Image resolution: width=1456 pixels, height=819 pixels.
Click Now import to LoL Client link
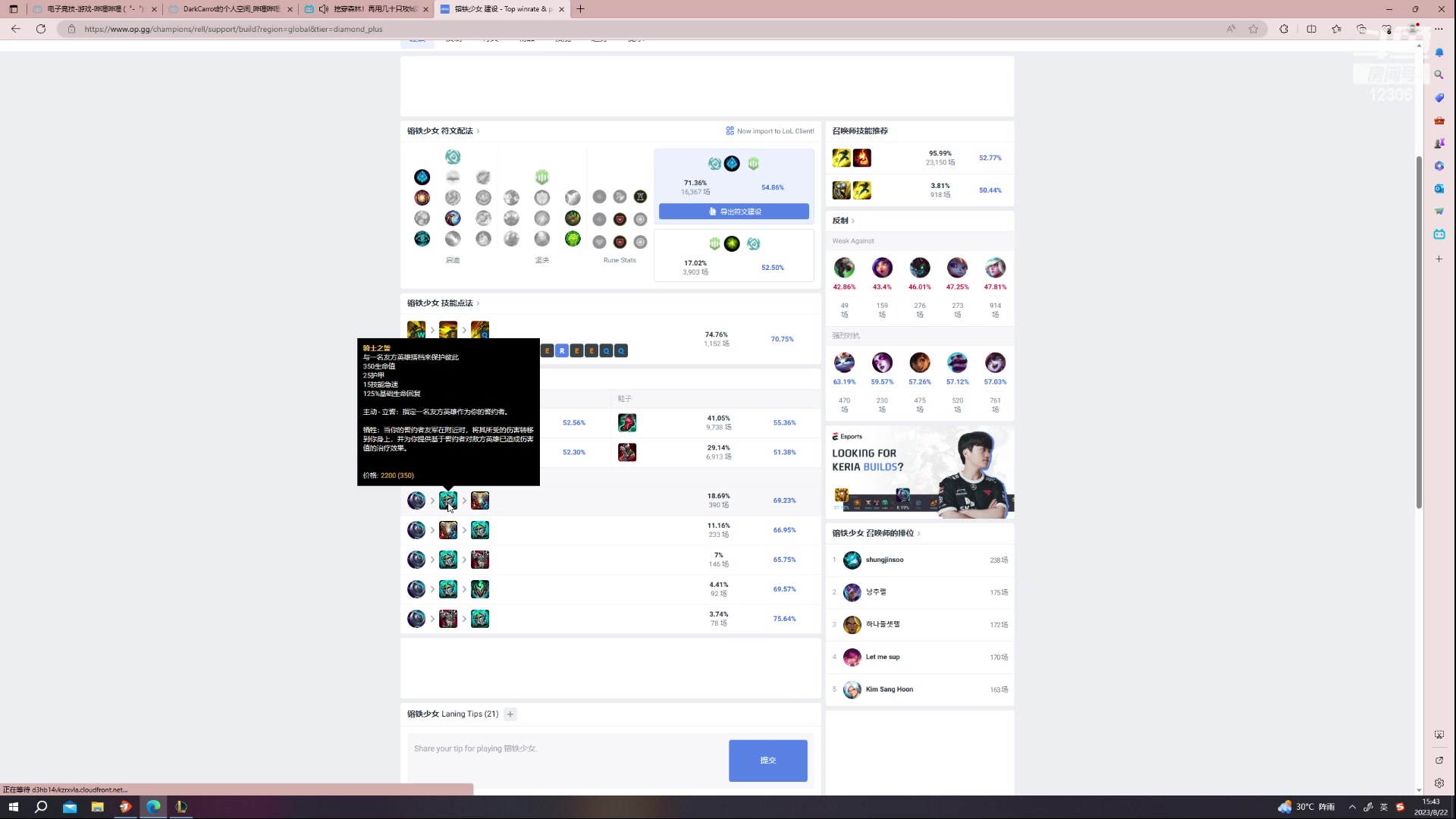click(770, 131)
